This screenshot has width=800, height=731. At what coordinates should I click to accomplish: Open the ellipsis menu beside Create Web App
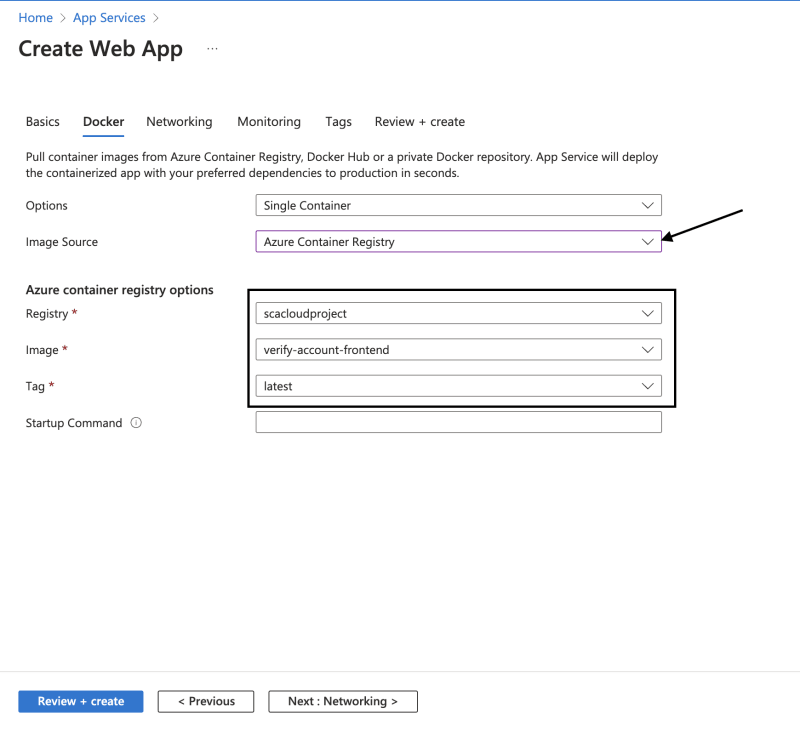(212, 49)
